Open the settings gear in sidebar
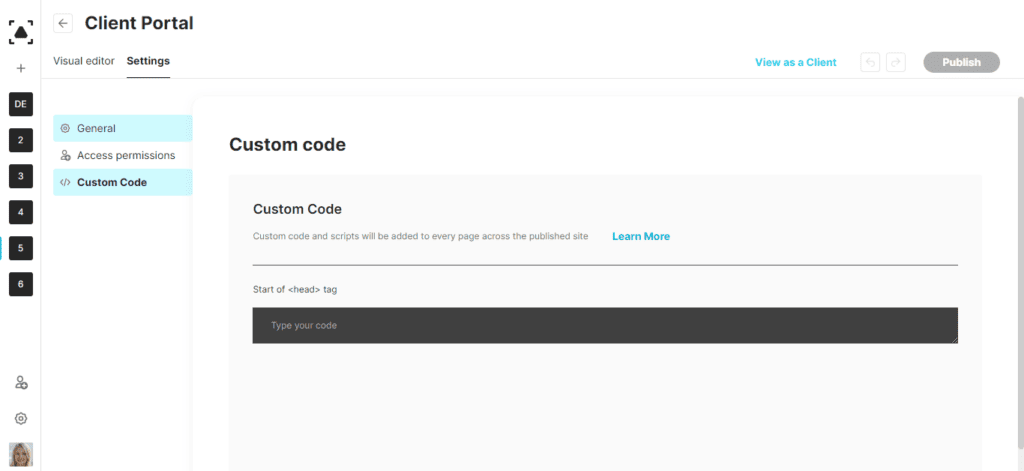This screenshot has width=1024, height=471. tap(21, 419)
